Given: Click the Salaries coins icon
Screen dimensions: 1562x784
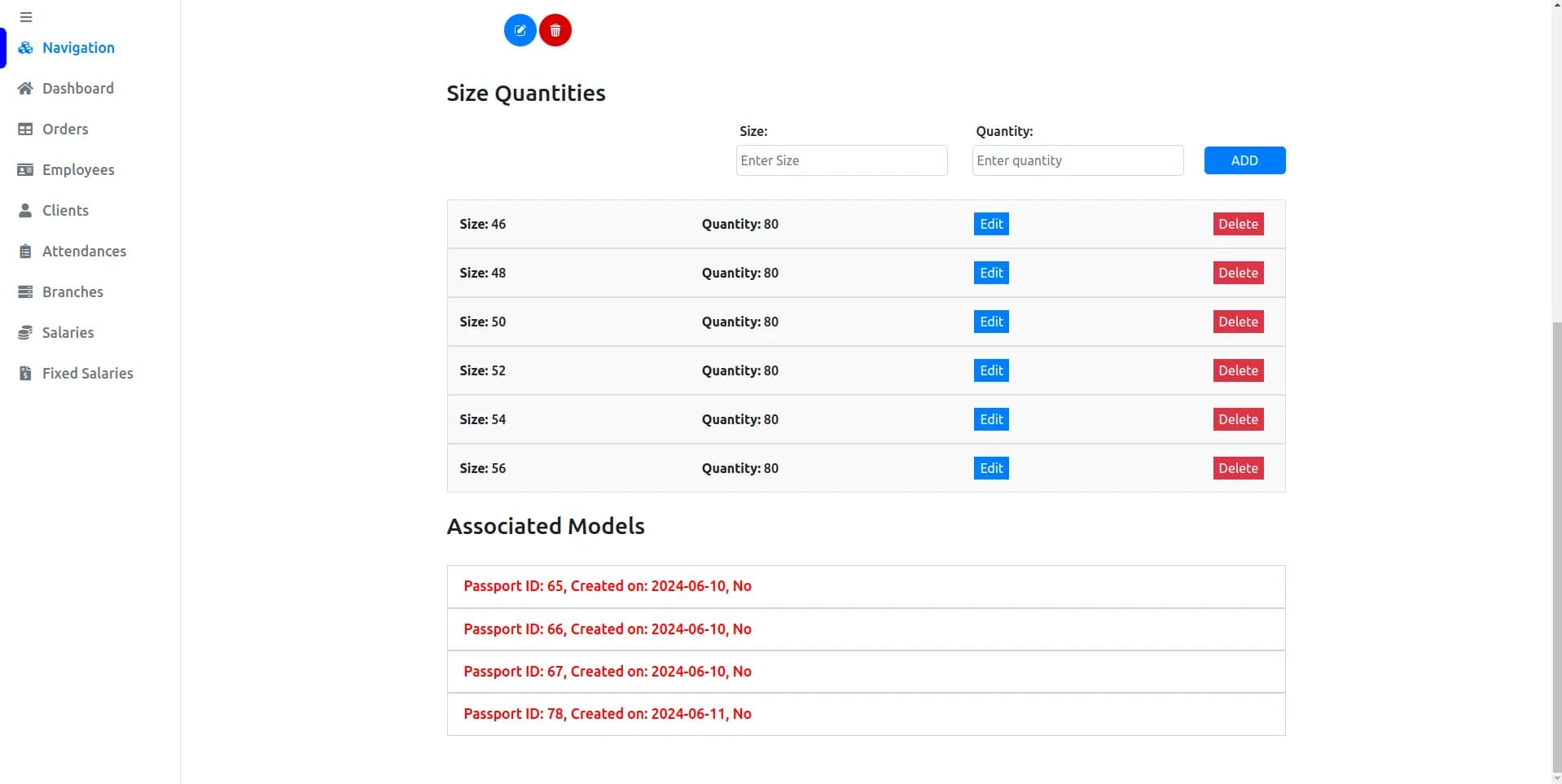Looking at the screenshot, I should pos(26,333).
